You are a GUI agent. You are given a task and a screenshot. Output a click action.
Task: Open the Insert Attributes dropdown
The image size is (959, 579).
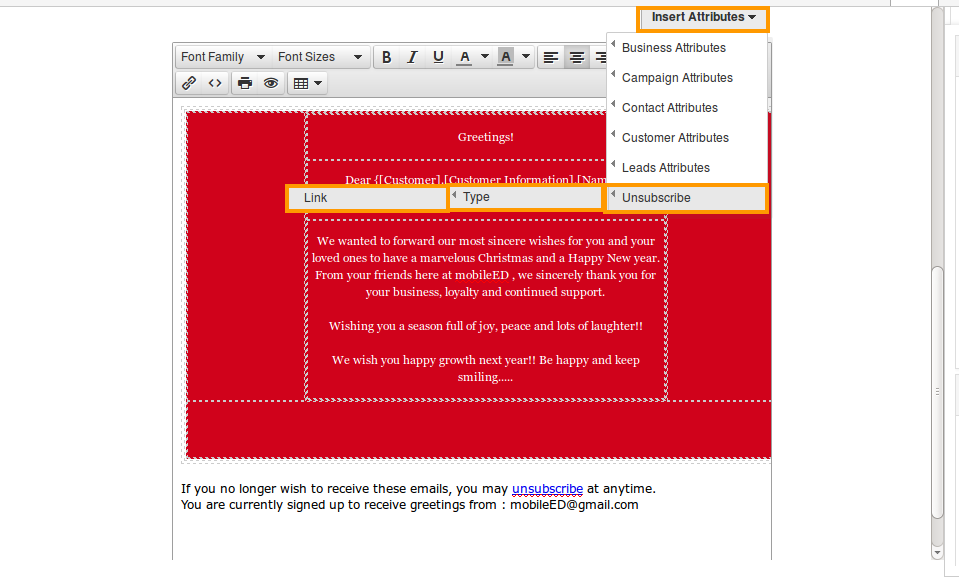coord(703,18)
